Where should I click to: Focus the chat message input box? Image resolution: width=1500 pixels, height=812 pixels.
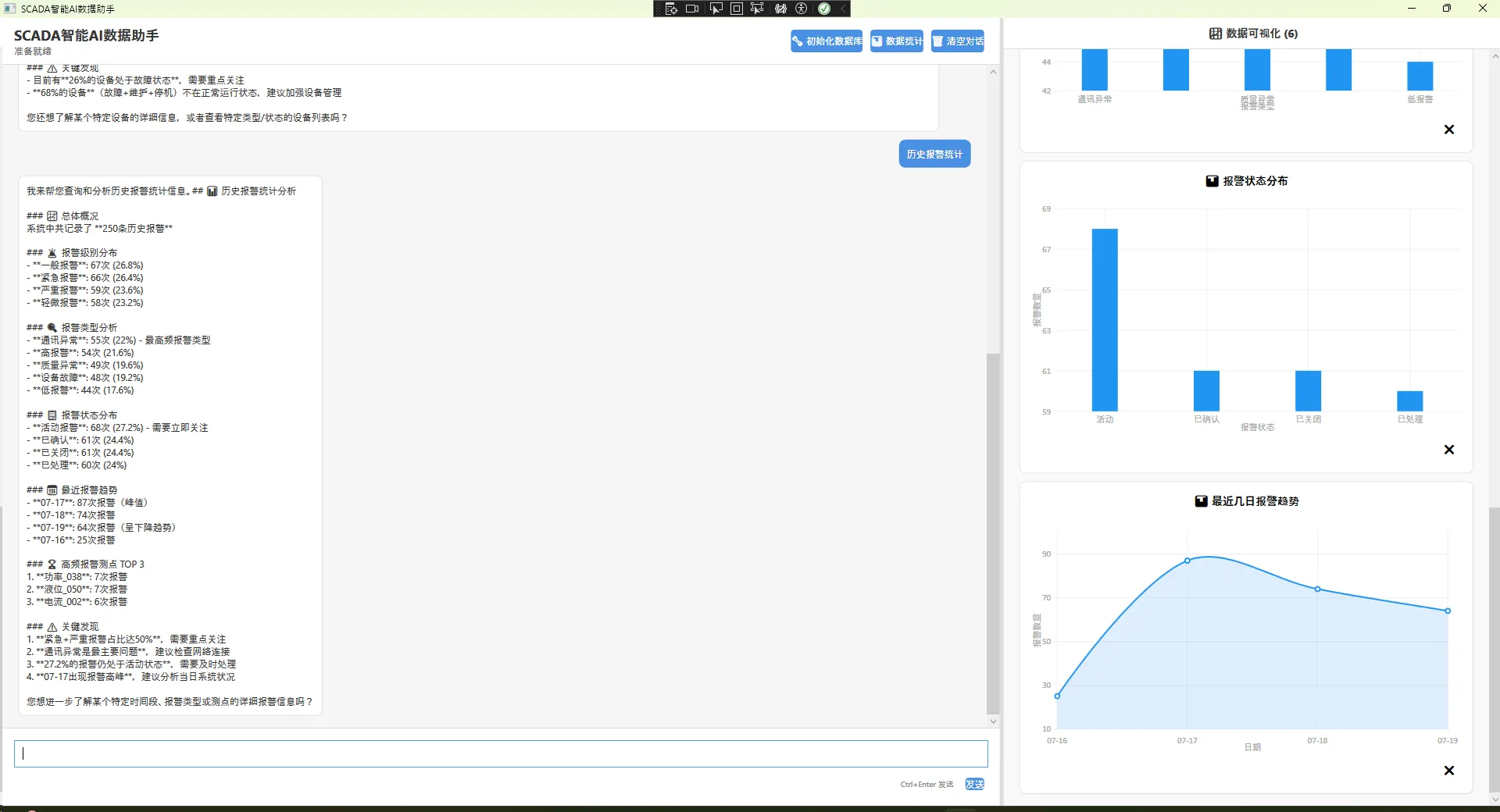click(x=501, y=753)
